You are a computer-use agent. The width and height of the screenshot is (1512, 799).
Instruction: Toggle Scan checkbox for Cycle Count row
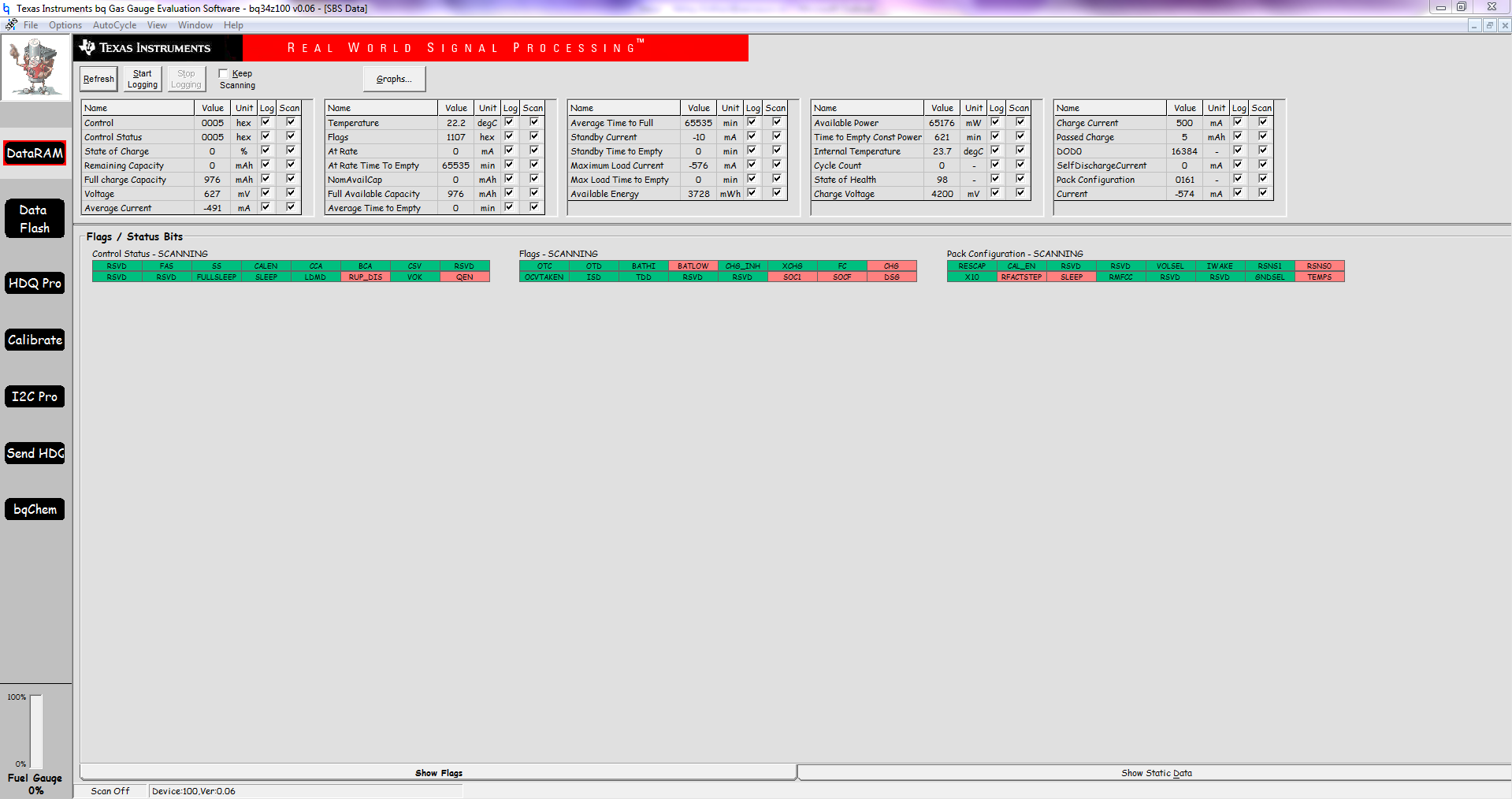pos(1020,165)
